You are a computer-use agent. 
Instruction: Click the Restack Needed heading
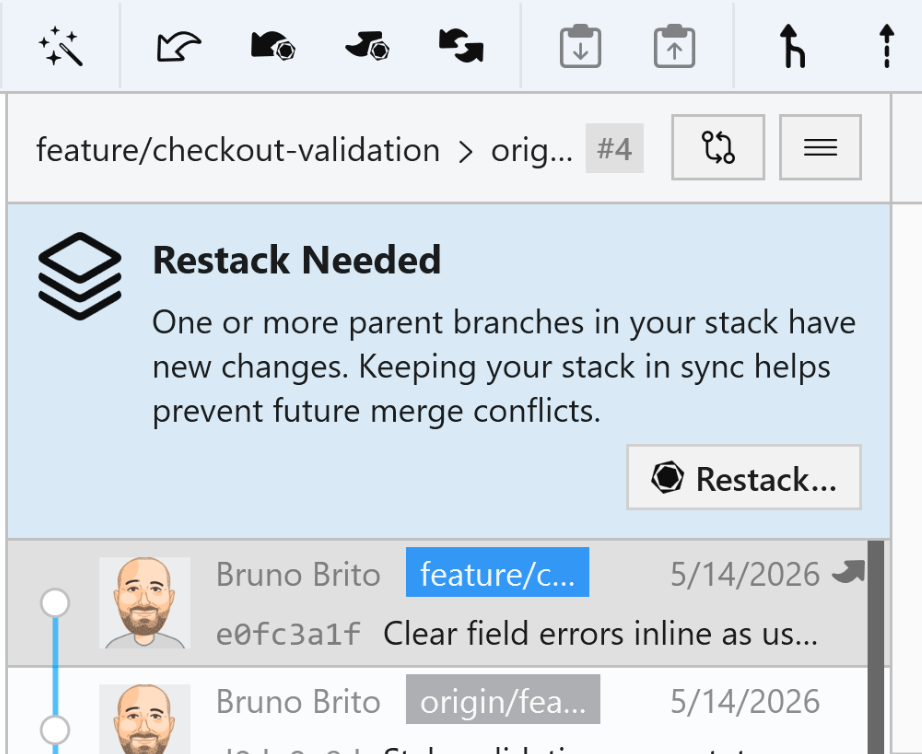click(x=296, y=260)
